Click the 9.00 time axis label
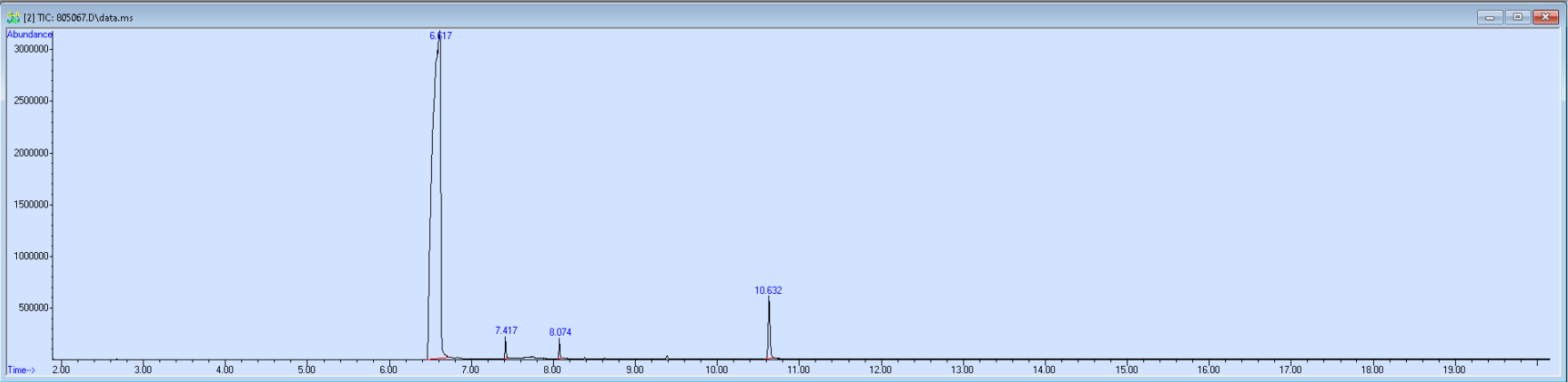 click(x=634, y=370)
